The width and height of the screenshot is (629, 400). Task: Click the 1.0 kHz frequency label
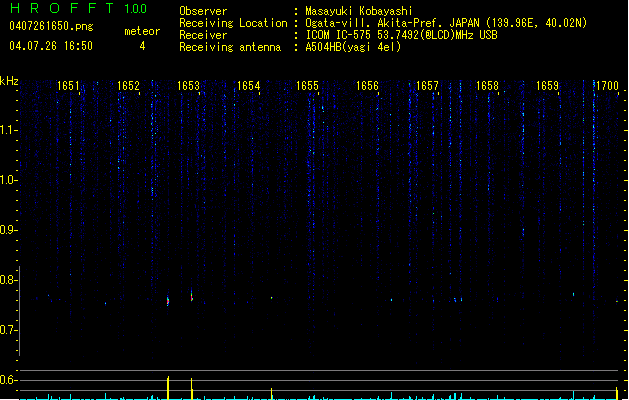tap(8, 180)
